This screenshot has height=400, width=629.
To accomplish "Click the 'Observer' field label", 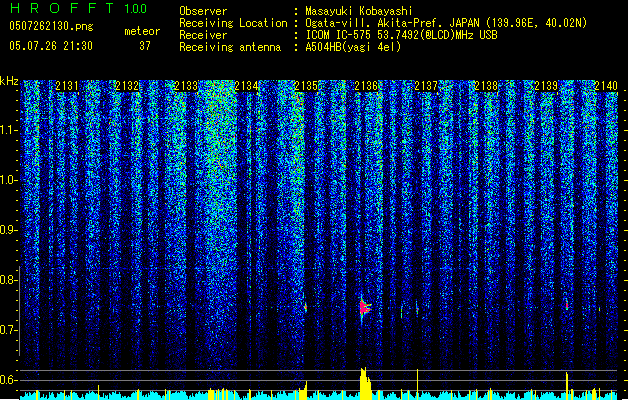I will pyautogui.click(x=203, y=11).
